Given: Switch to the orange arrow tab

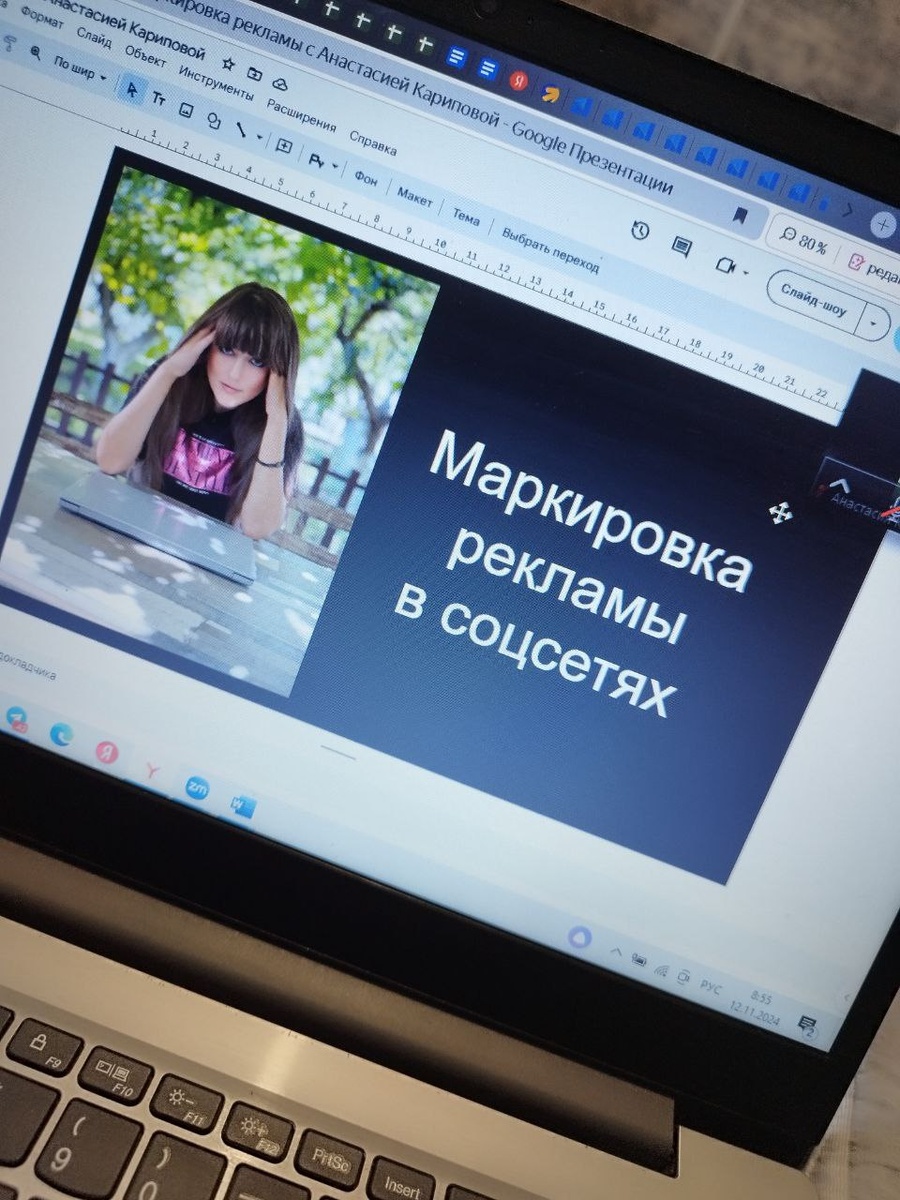Looking at the screenshot, I should [x=551, y=94].
